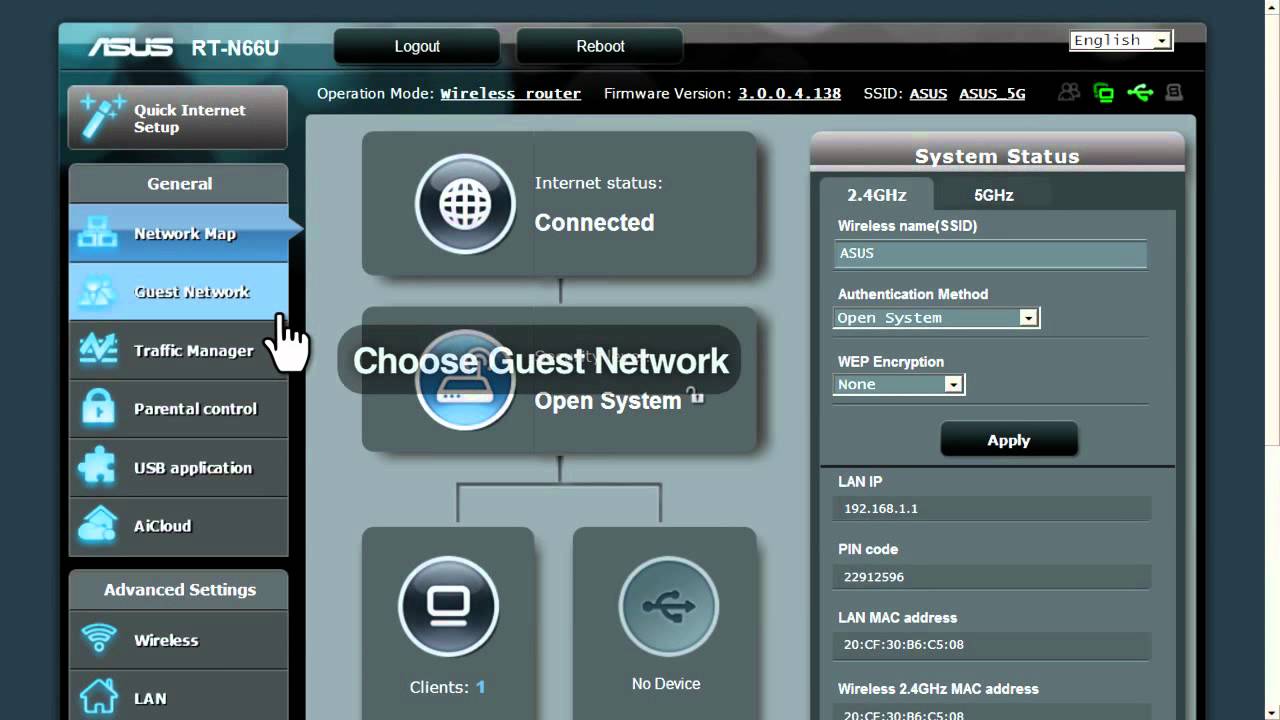Open the ASUS_5G SSID link
This screenshot has width=1280, height=720.
pyautogui.click(x=992, y=93)
